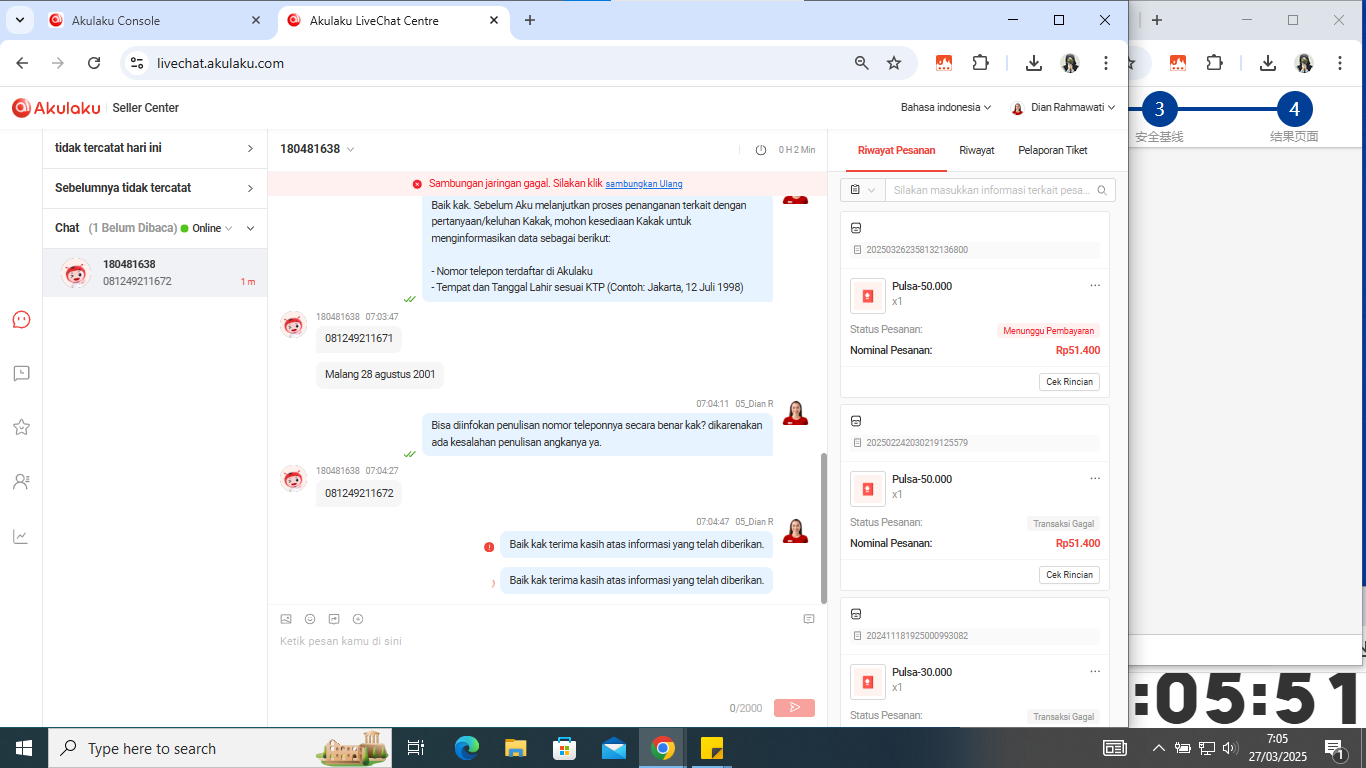Open the emoji picker in chat toolbar
The height and width of the screenshot is (768, 1366).
tap(310, 619)
